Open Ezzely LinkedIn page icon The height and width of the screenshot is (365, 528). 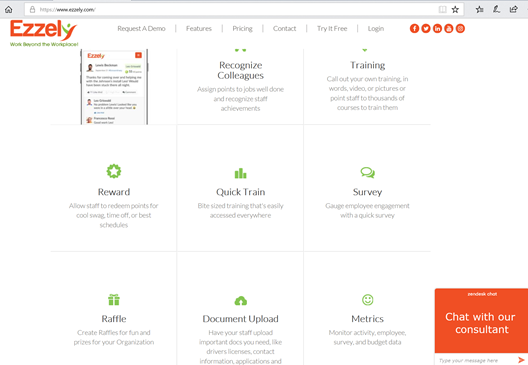[437, 29]
